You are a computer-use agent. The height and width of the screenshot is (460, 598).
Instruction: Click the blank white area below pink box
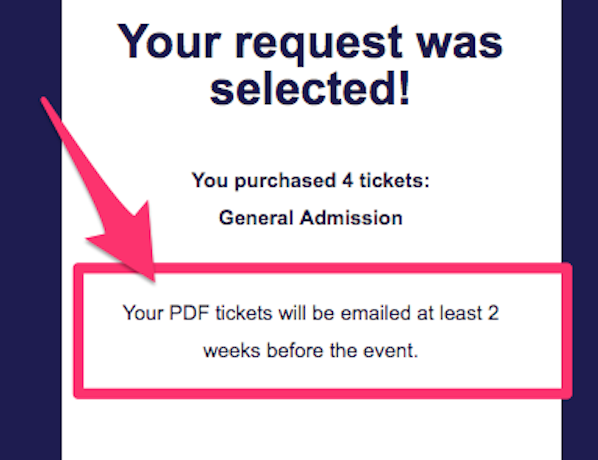click(x=311, y=430)
